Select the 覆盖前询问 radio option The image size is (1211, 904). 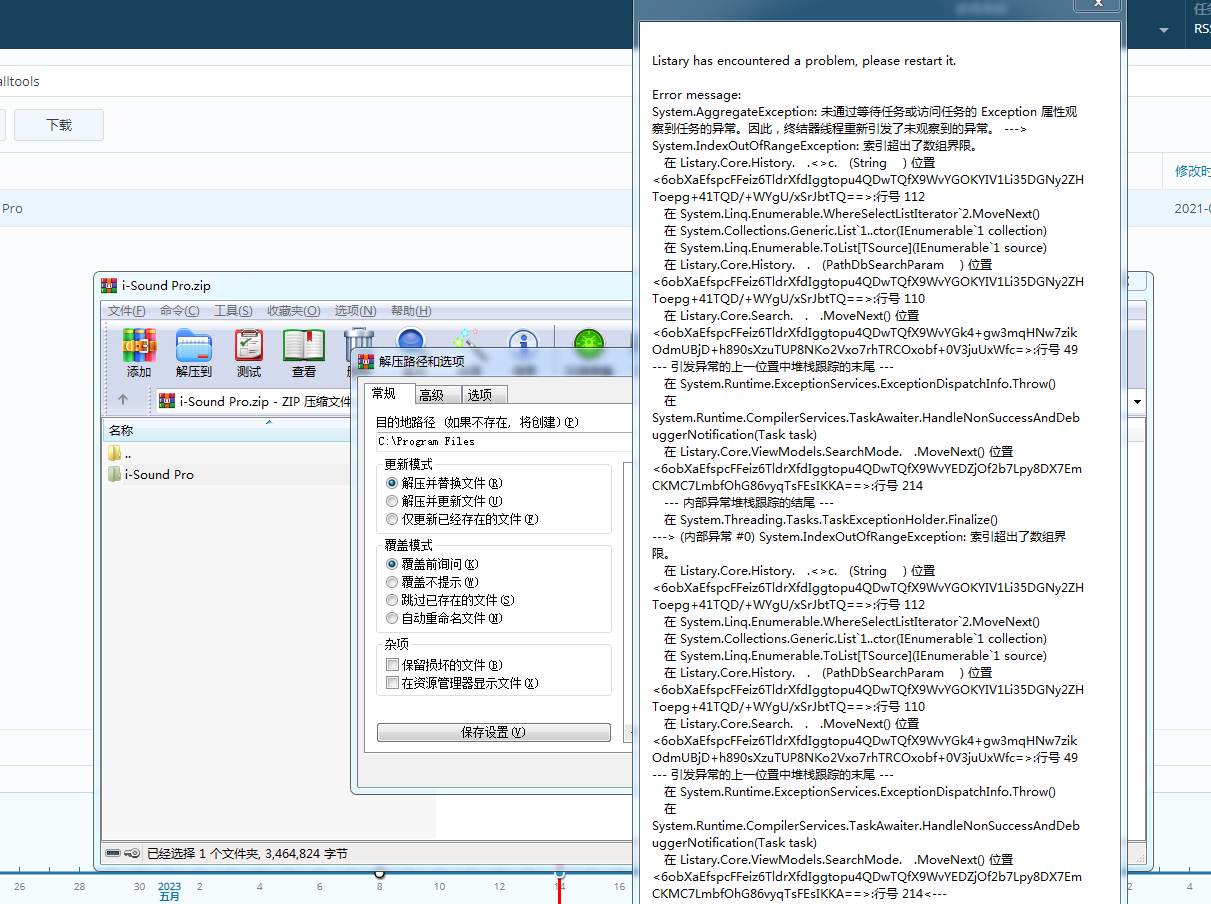click(392, 564)
